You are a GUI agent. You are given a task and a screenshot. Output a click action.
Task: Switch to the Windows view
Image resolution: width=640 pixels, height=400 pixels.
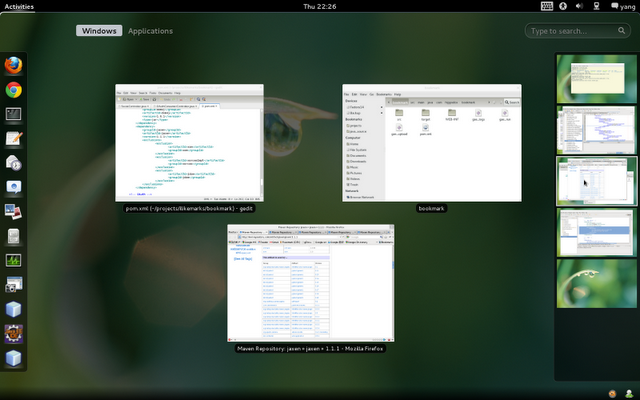pyautogui.click(x=99, y=31)
